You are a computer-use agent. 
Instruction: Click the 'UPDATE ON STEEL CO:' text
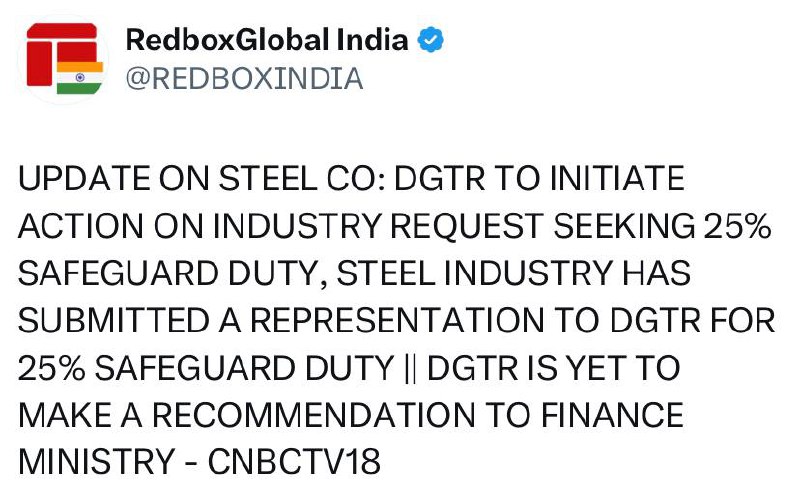pos(202,179)
